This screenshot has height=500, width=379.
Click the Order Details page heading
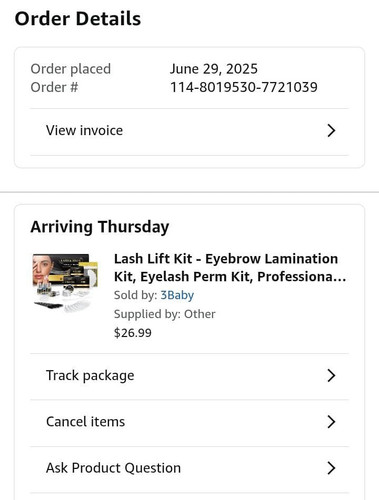pyautogui.click(x=78, y=19)
